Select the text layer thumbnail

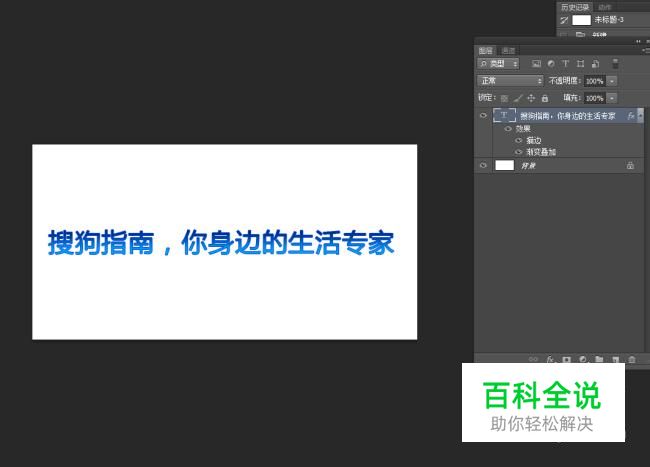tap(504, 116)
